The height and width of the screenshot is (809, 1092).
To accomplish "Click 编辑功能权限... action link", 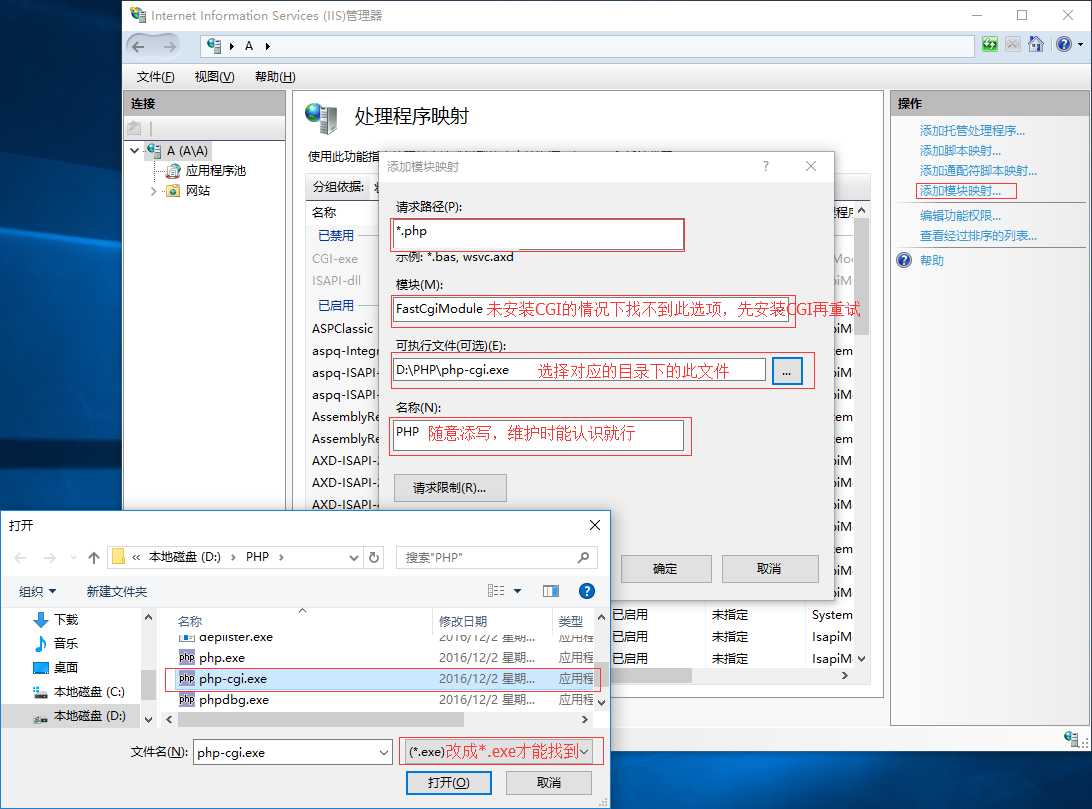I will coord(960,216).
